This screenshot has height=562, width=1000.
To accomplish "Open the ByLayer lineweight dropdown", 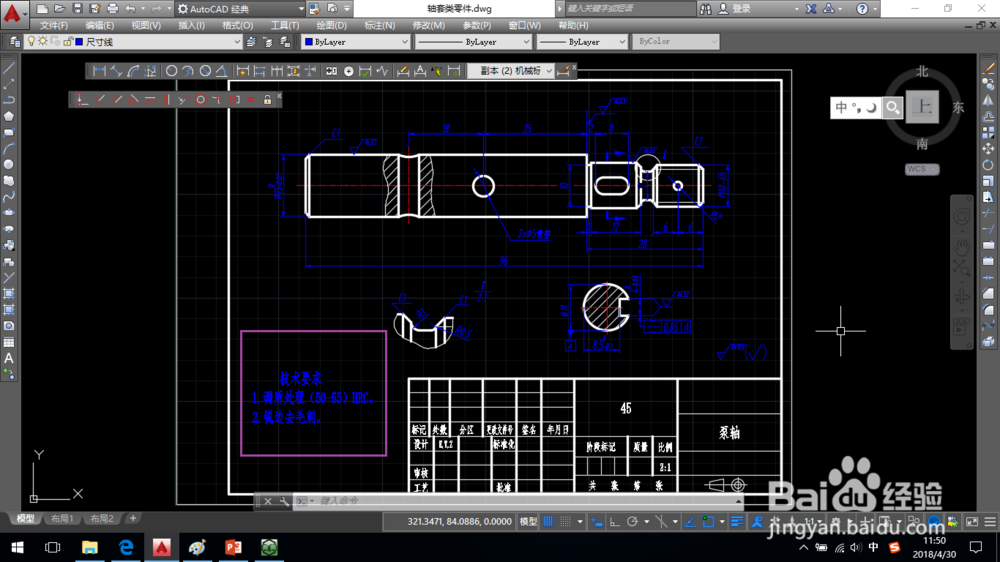I will coord(582,41).
